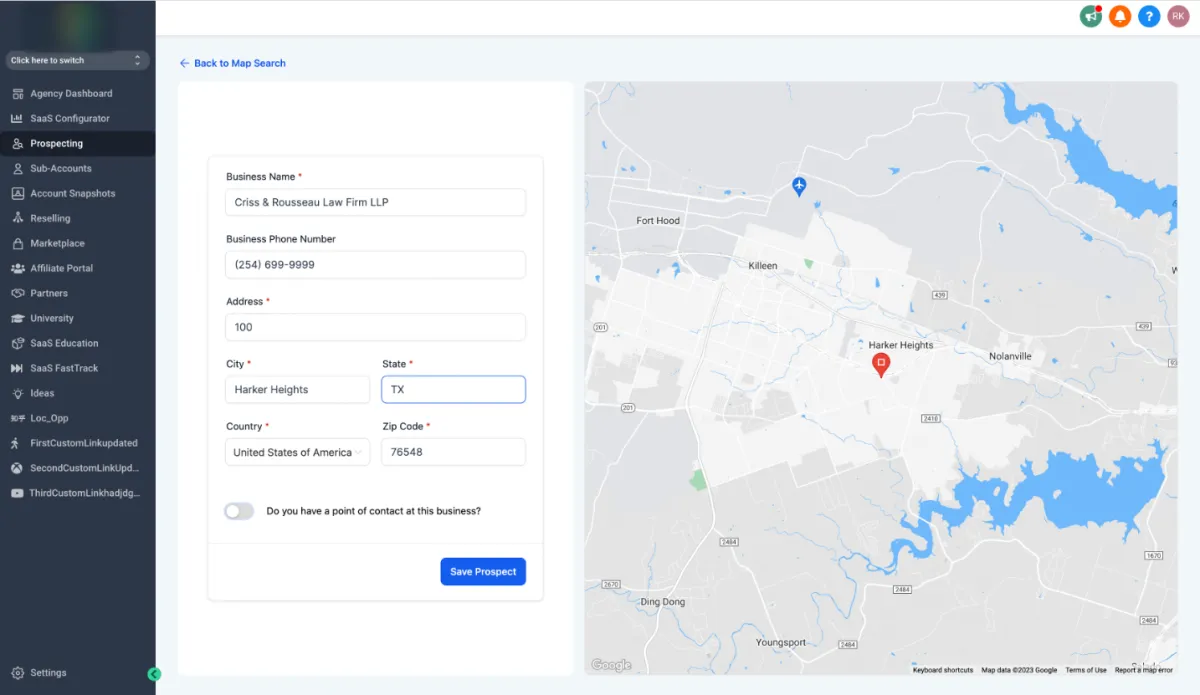This screenshot has width=1200, height=695.
Task: Click the Ding Dong label on map
Action: click(x=663, y=602)
